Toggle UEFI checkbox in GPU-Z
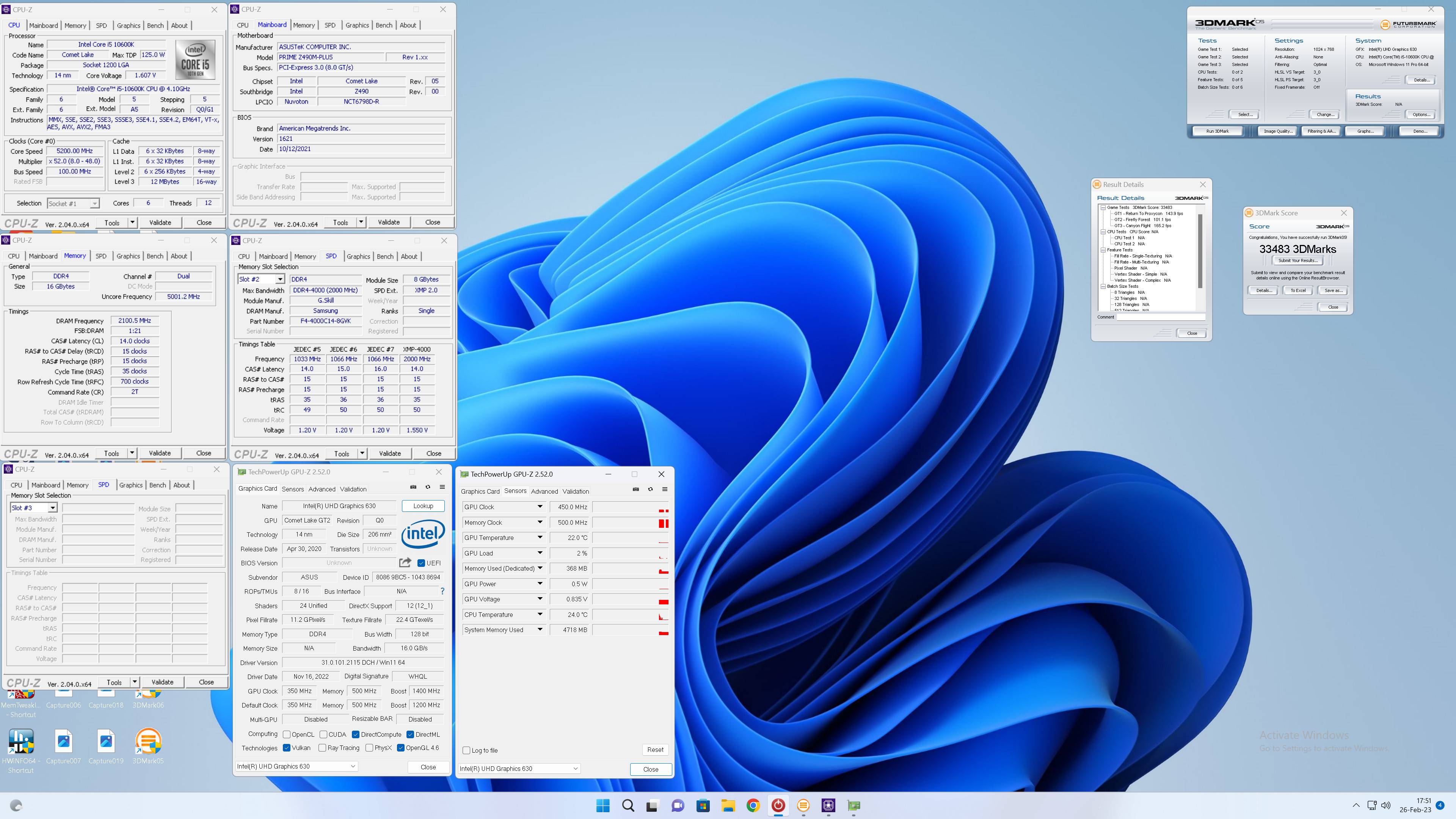 tap(421, 563)
